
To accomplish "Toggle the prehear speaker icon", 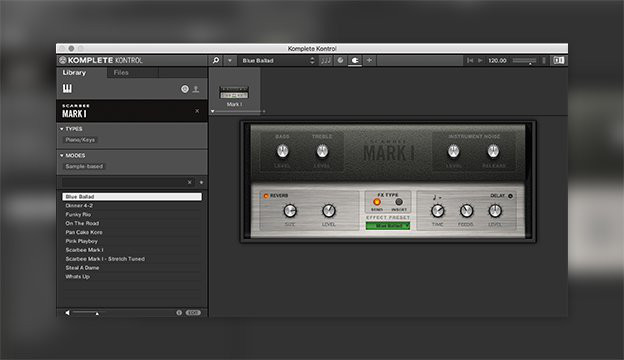I will tap(67, 313).
